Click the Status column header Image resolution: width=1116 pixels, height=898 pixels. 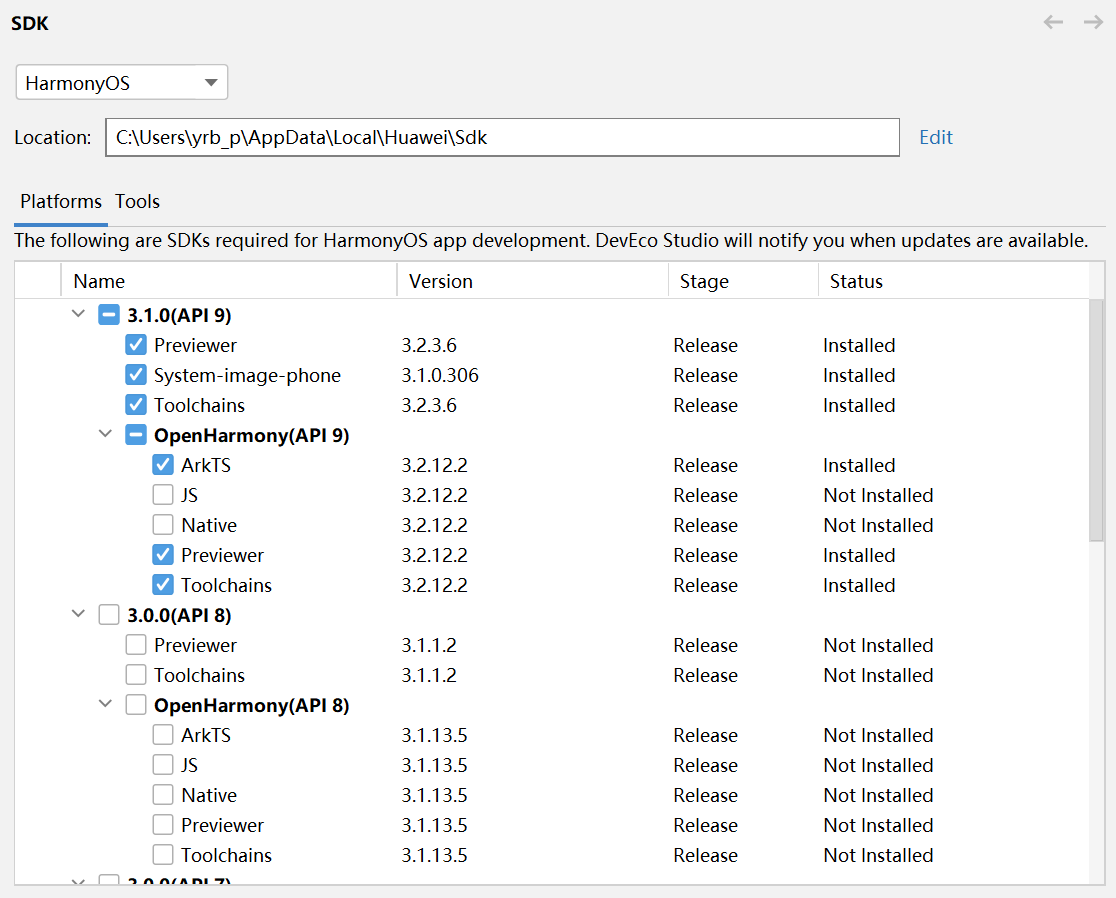(954, 281)
